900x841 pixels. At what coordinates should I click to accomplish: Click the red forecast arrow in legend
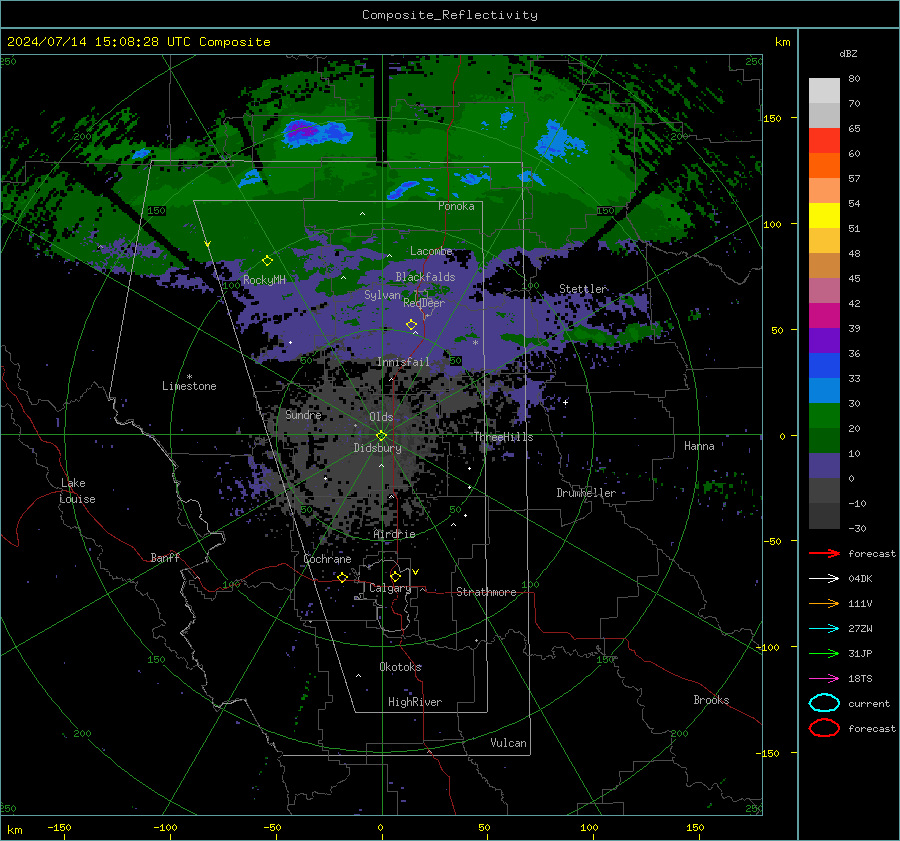[x=824, y=553]
